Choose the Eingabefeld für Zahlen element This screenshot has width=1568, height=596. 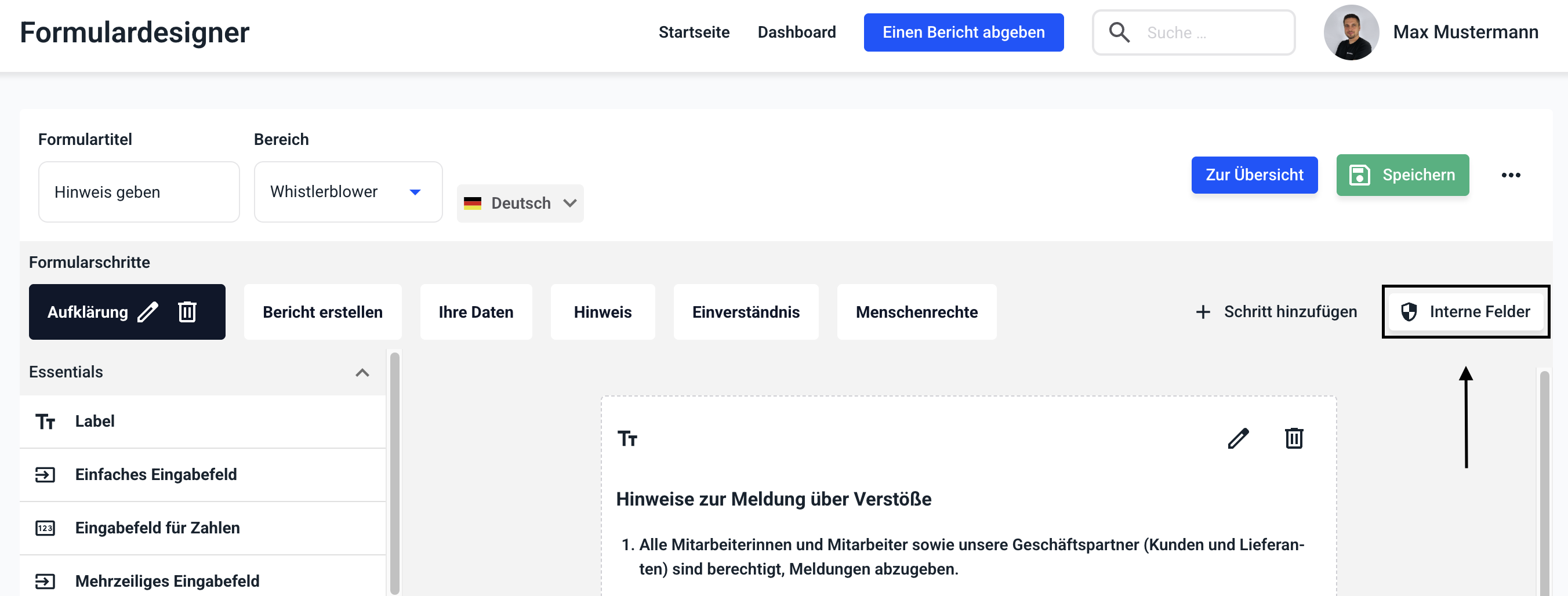(157, 528)
